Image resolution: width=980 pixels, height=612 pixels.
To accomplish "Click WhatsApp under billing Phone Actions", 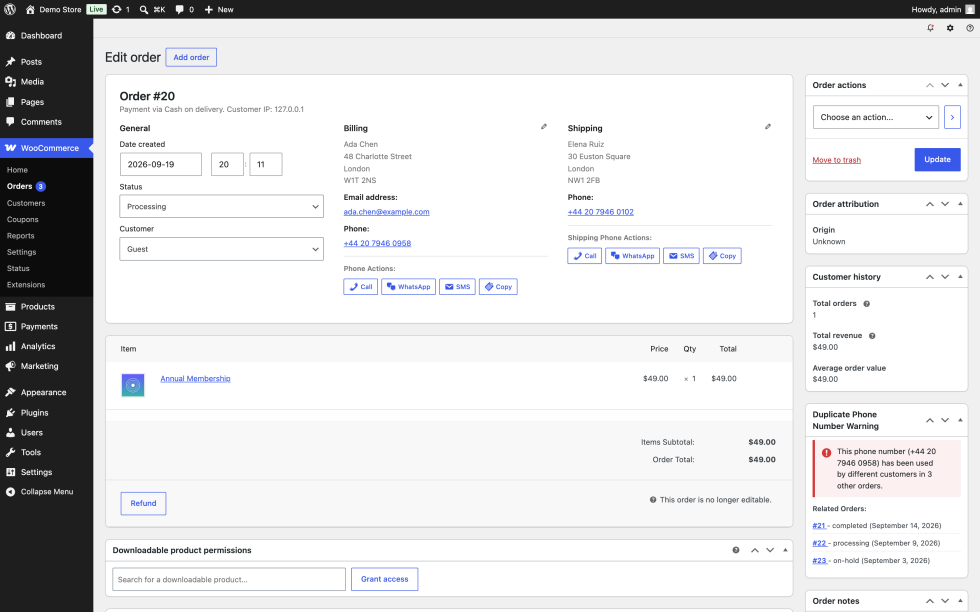I will 408,287.
